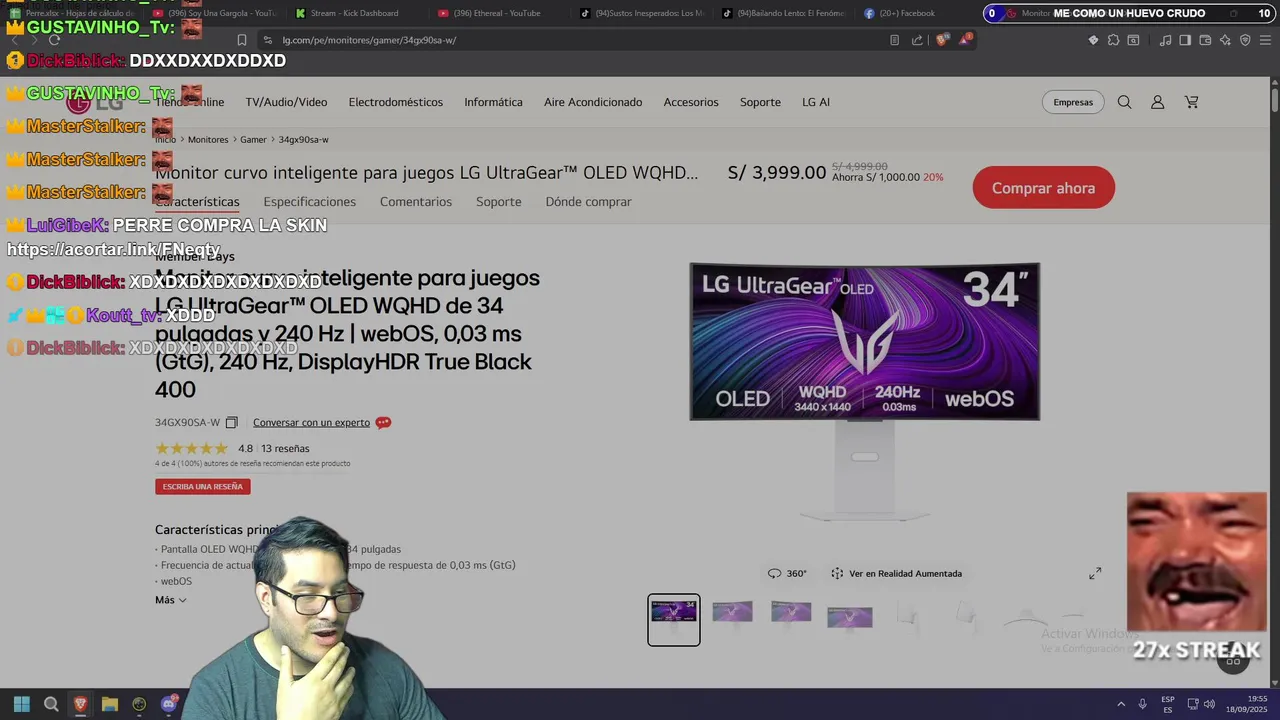Open File Explorer from taskbar
Image resolution: width=1280 pixels, height=720 pixels.
pyautogui.click(x=110, y=704)
